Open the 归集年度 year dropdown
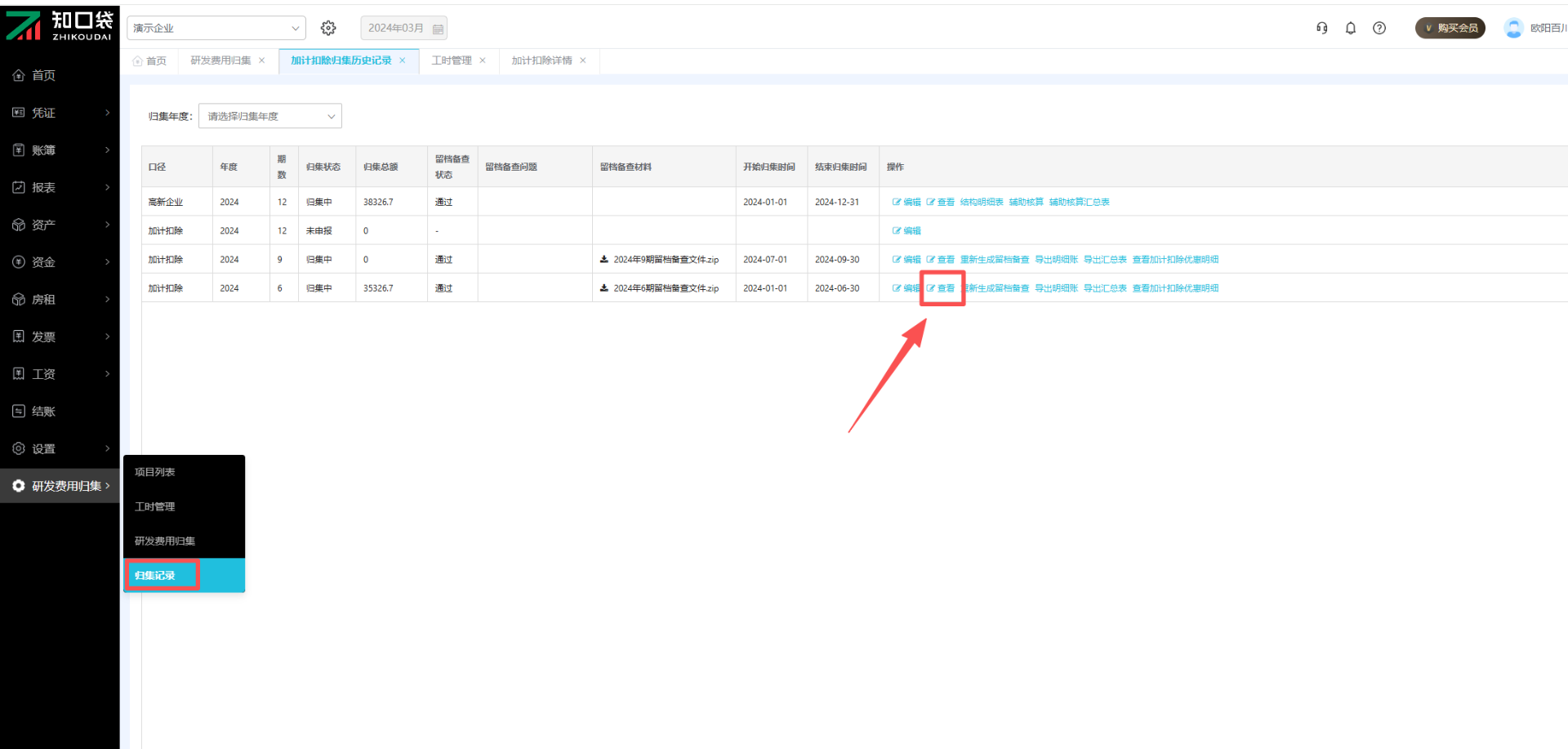 tap(269, 117)
